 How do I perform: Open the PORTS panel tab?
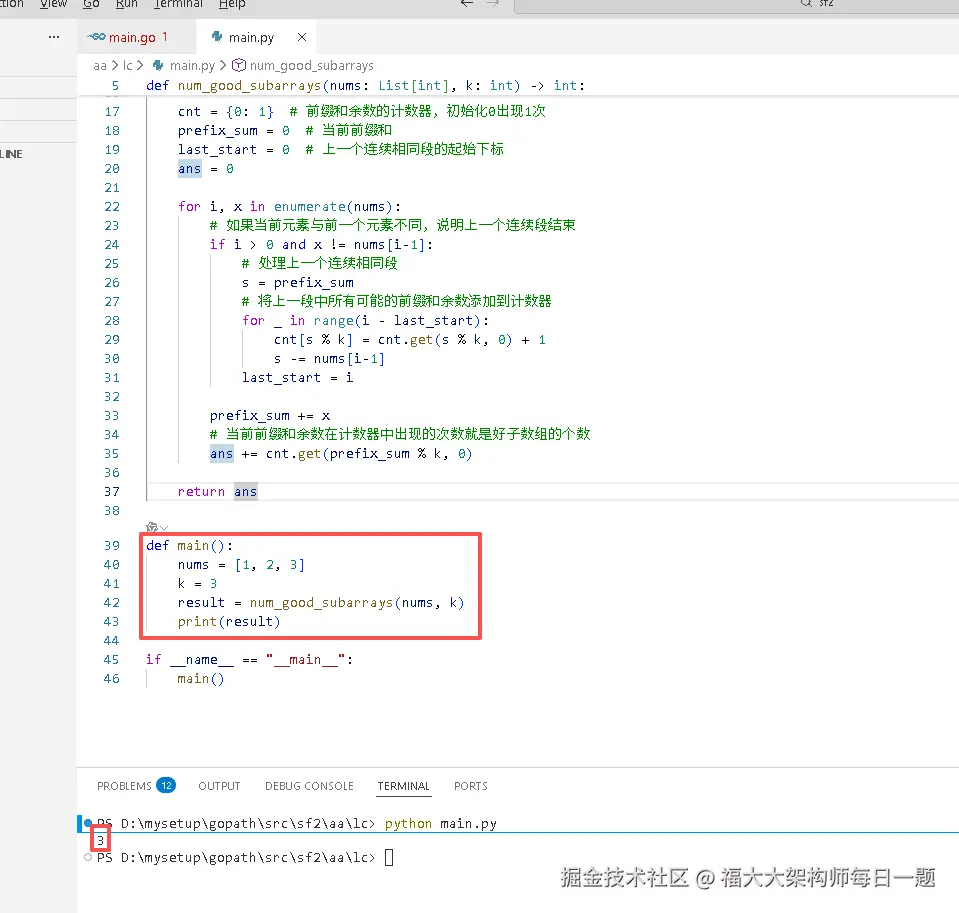pos(471,786)
